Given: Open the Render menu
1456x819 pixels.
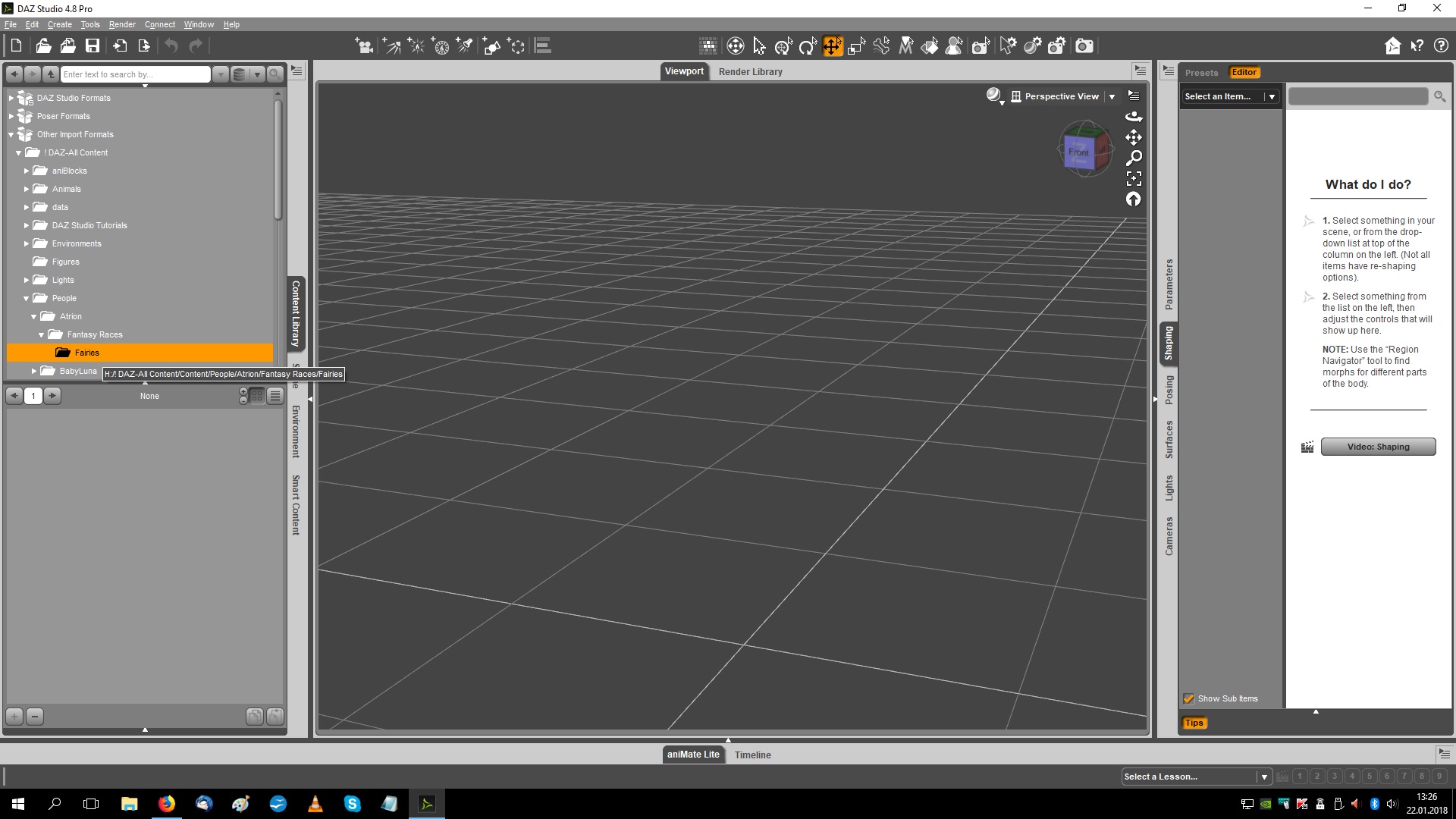Looking at the screenshot, I should click(x=121, y=24).
